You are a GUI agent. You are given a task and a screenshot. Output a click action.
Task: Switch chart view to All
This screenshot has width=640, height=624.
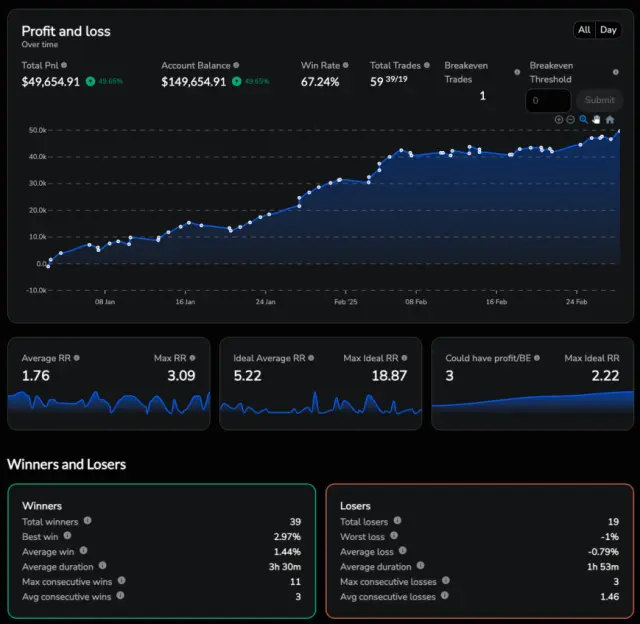click(x=584, y=30)
